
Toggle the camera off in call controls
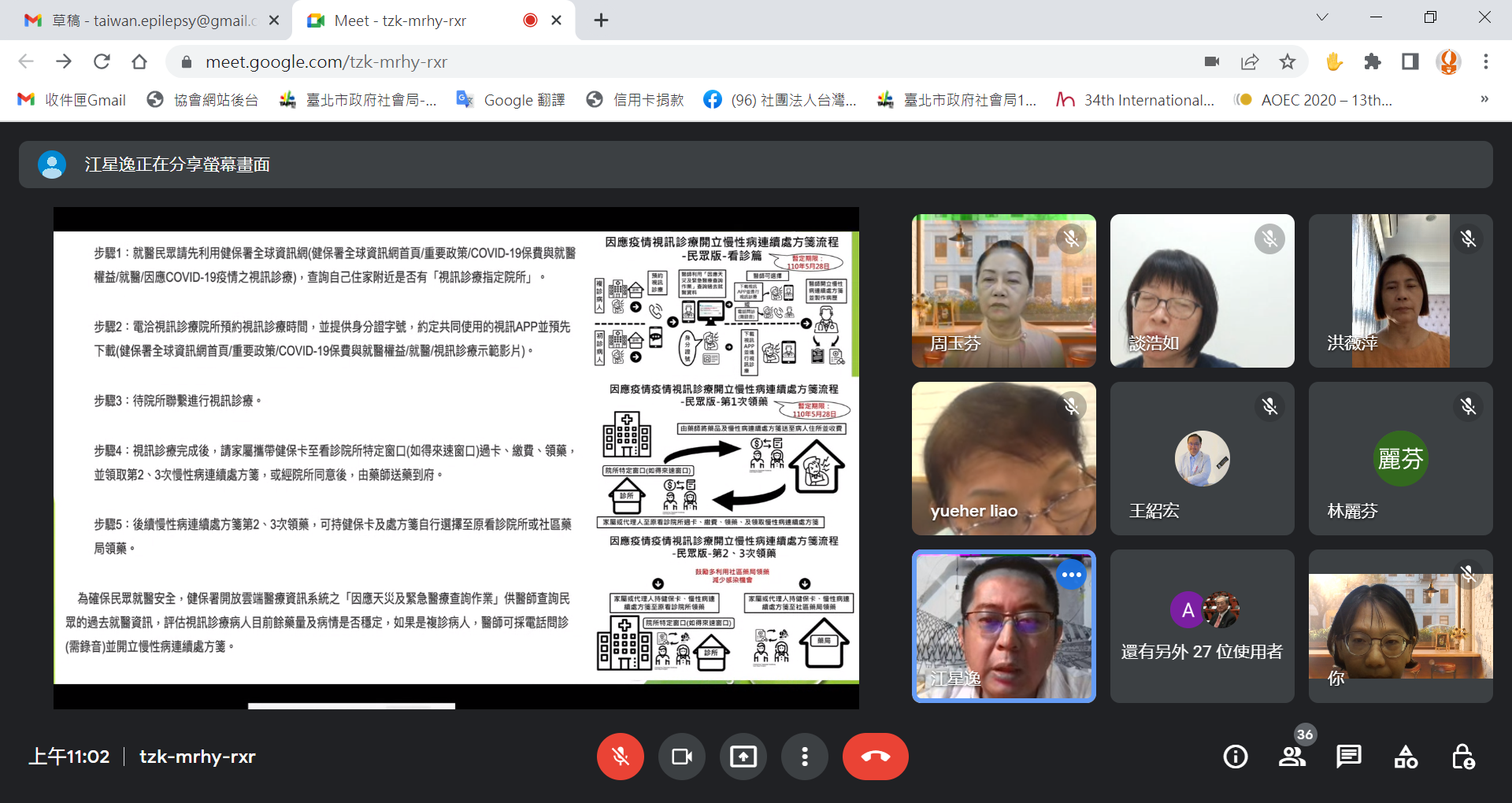682,757
